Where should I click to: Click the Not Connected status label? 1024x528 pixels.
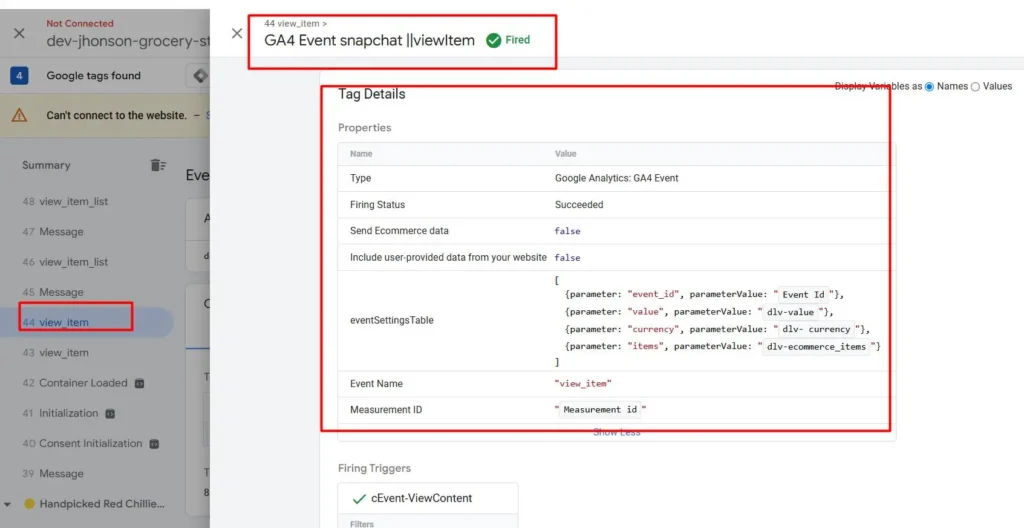click(x=80, y=24)
